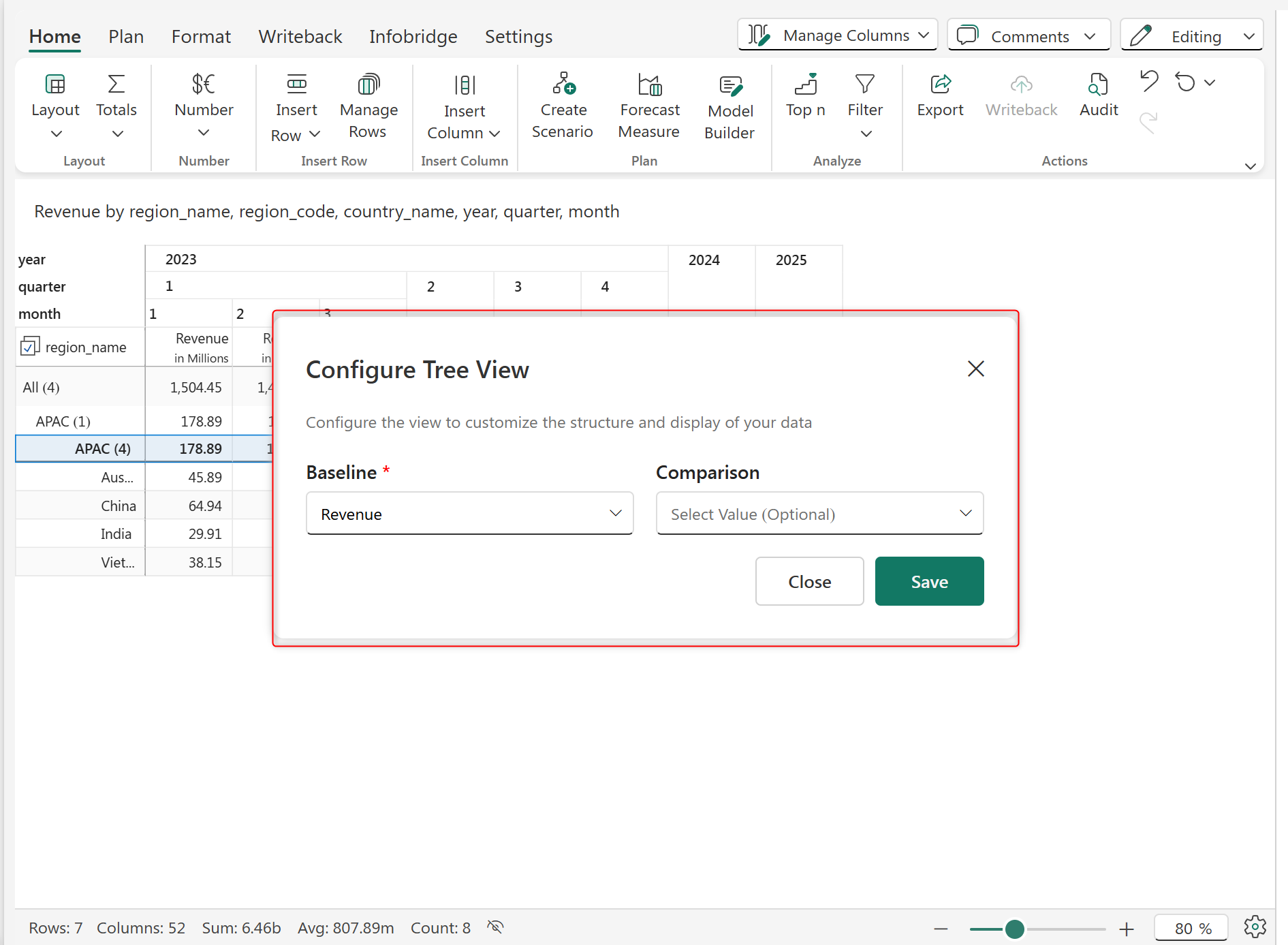Image resolution: width=1288 pixels, height=945 pixels.
Task: Click the Create Scenario icon
Action: coord(563,84)
